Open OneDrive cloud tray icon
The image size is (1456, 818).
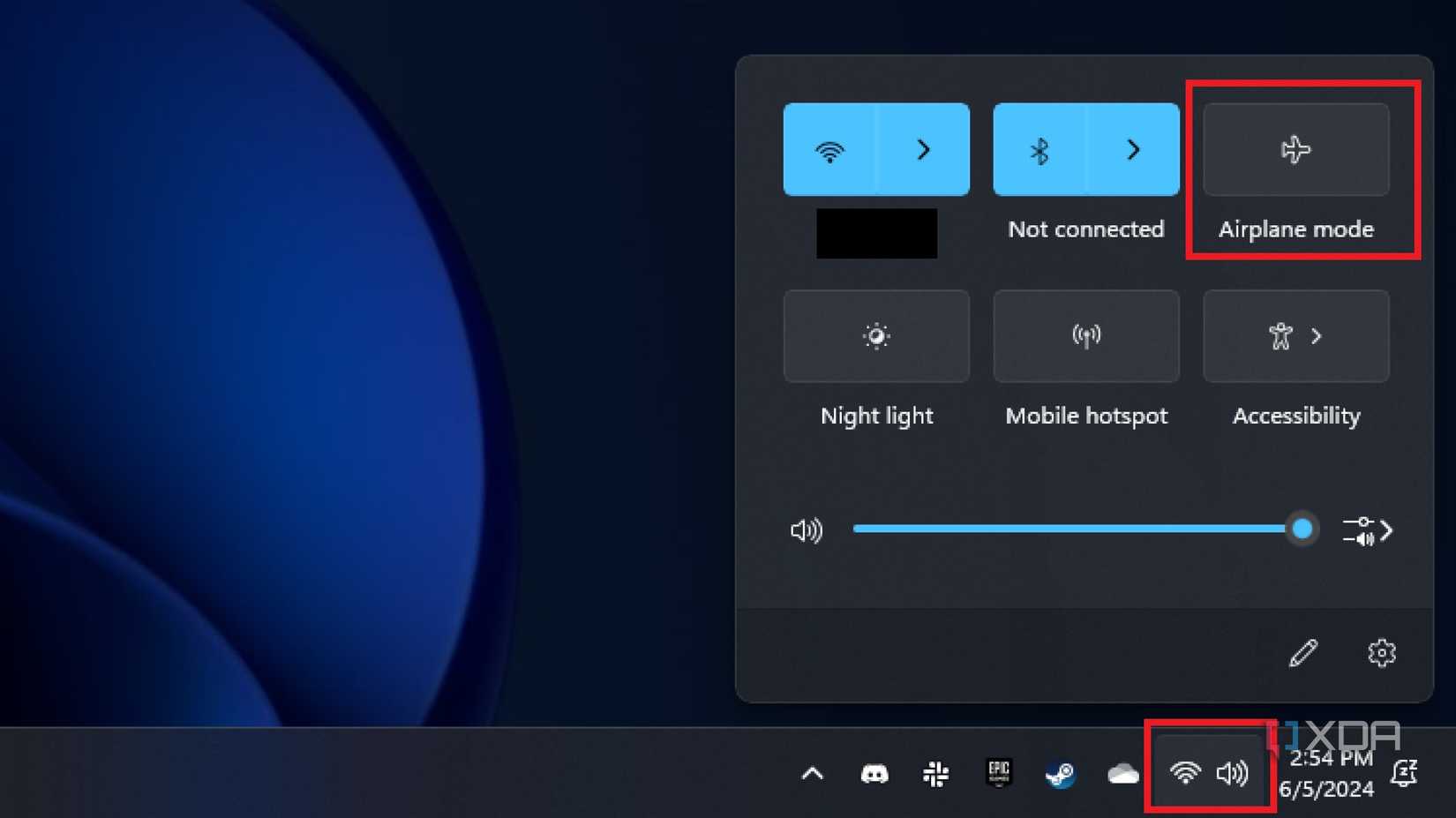(x=1122, y=774)
